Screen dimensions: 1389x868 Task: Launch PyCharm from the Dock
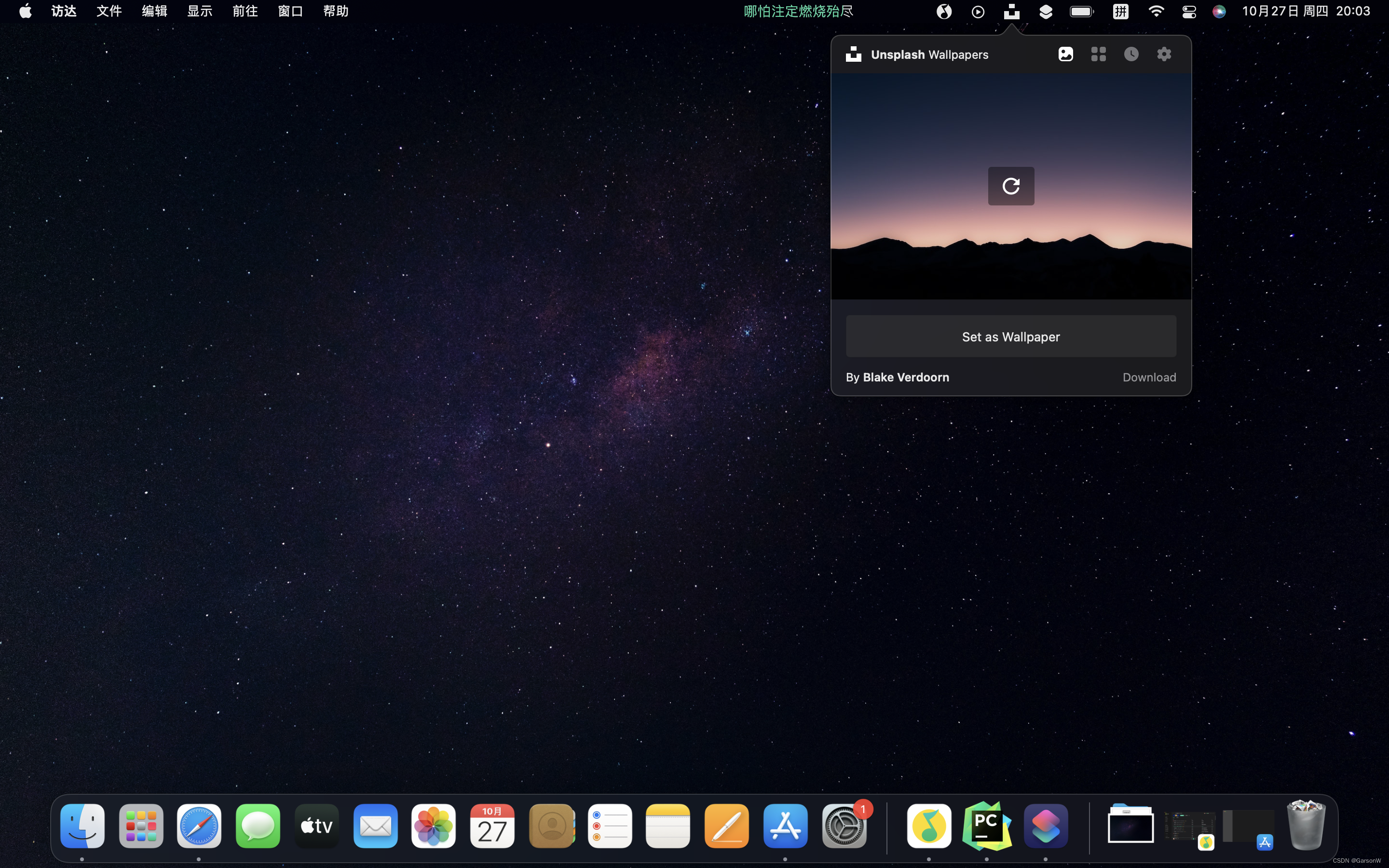(986, 826)
